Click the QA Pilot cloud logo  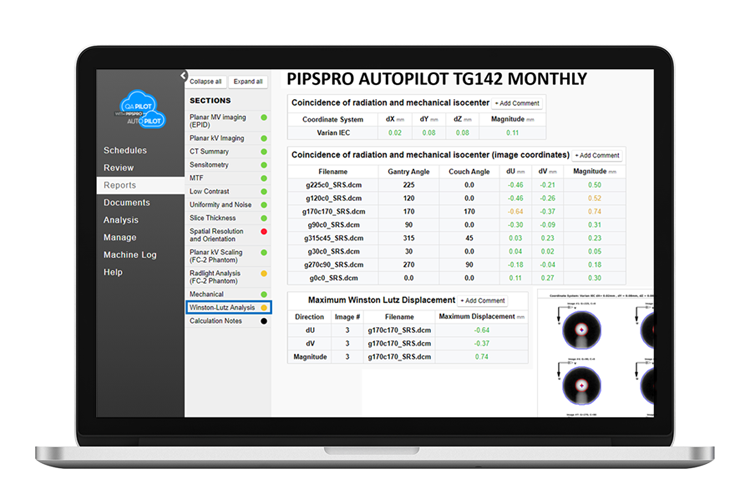click(141, 110)
